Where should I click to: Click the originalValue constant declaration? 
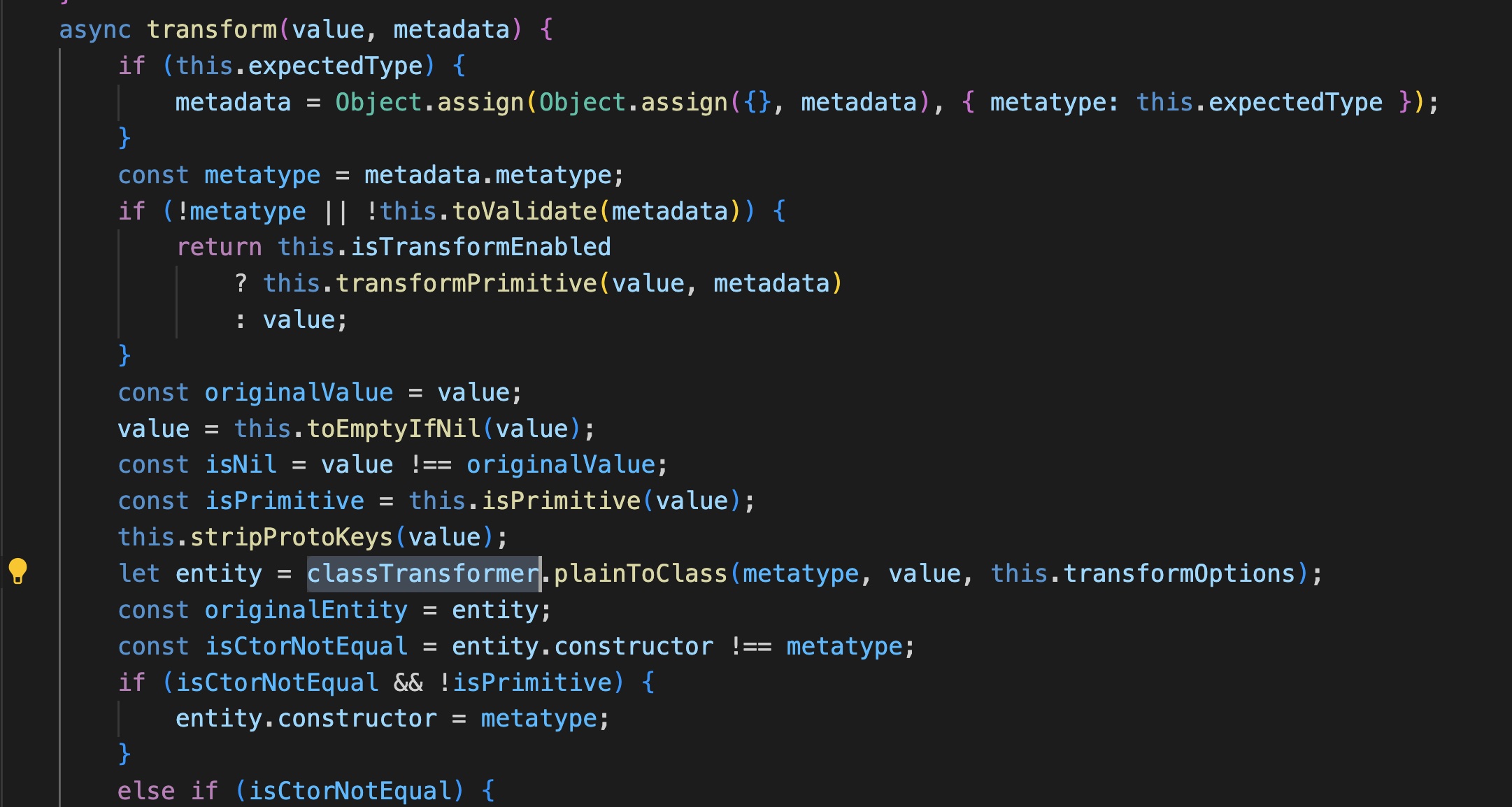click(299, 392)
